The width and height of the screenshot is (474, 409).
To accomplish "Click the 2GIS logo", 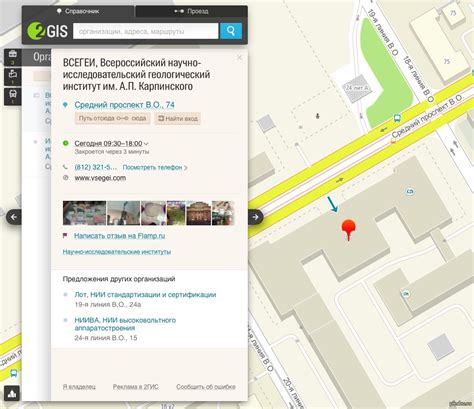I will point(48,31).
